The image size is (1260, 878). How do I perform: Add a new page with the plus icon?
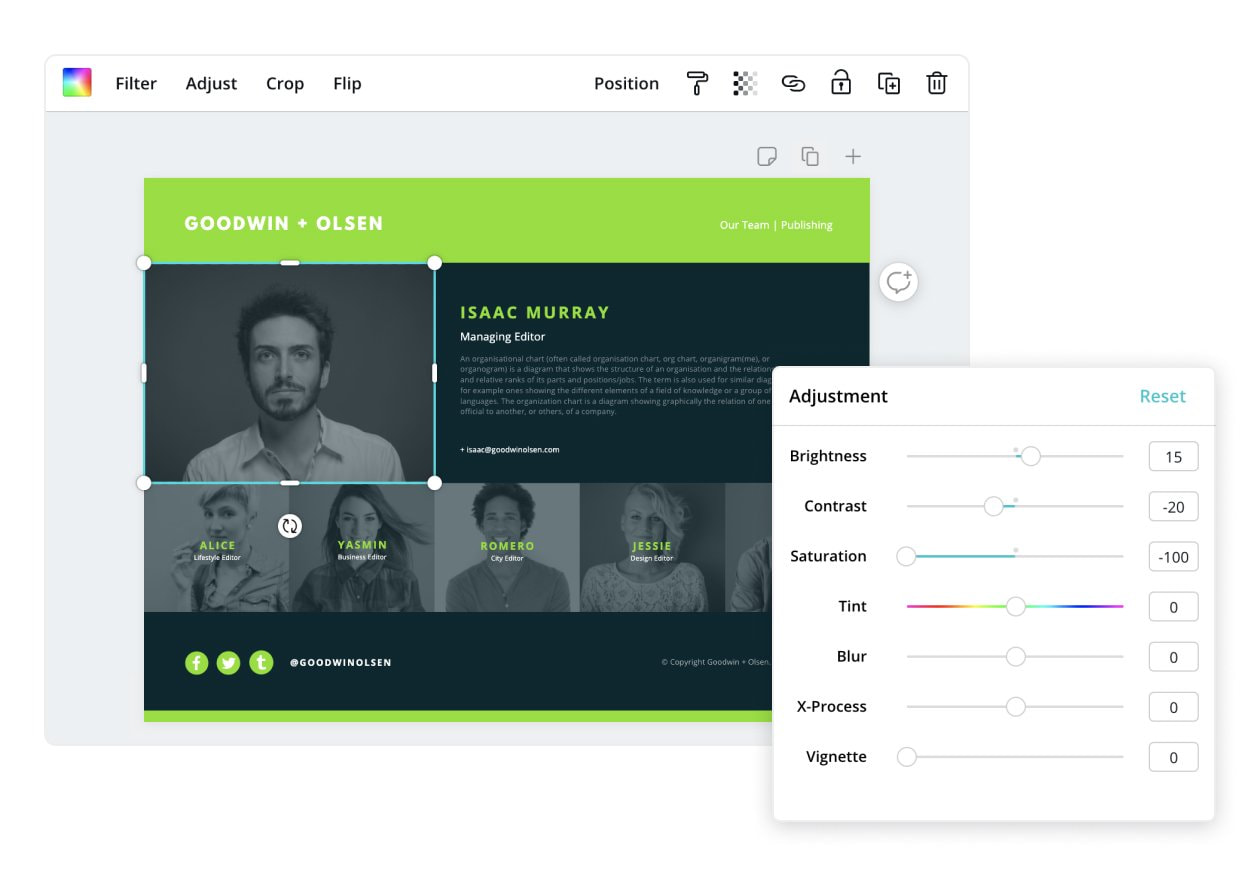point(853,156)
